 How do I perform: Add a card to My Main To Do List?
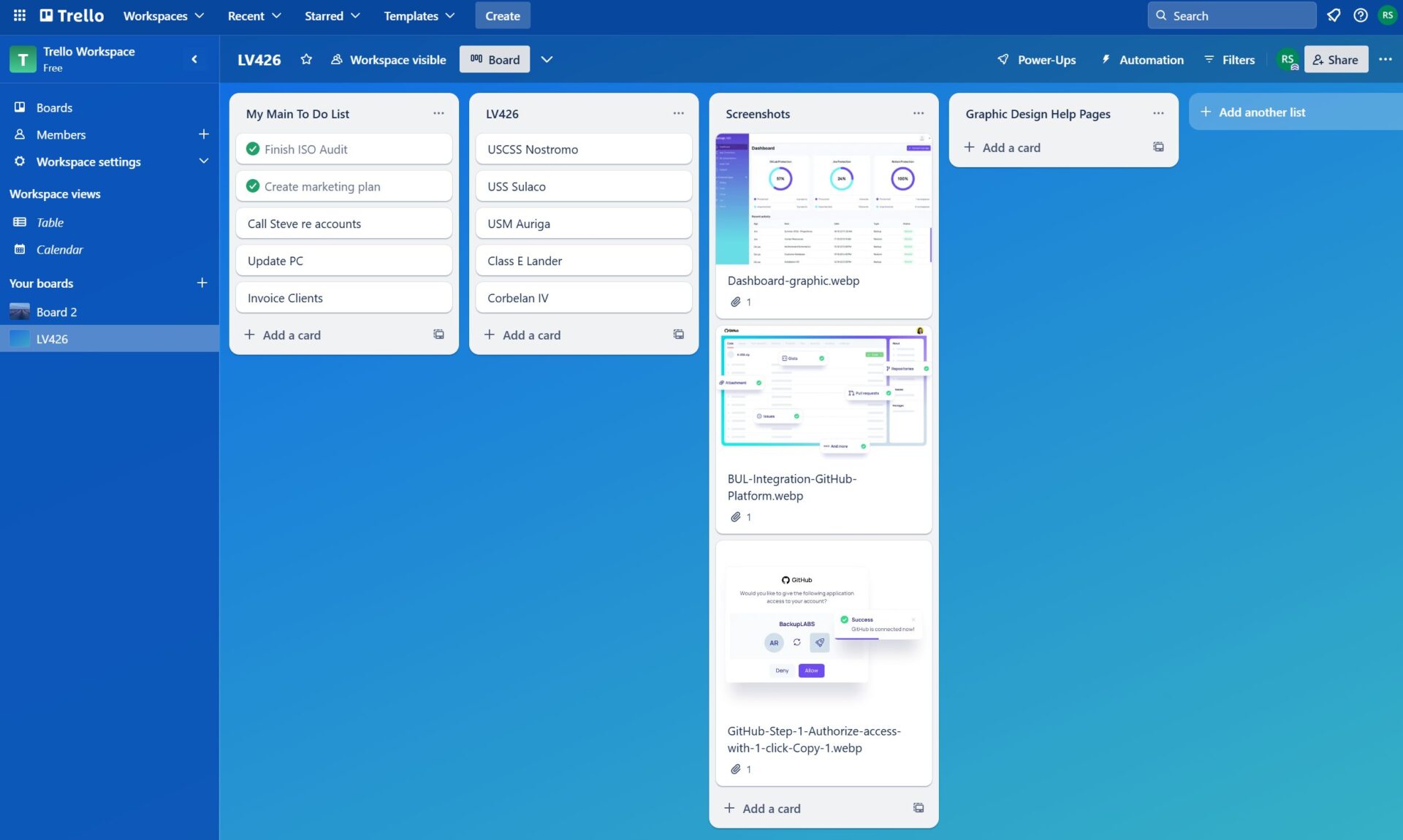click(x=282, y=335)
